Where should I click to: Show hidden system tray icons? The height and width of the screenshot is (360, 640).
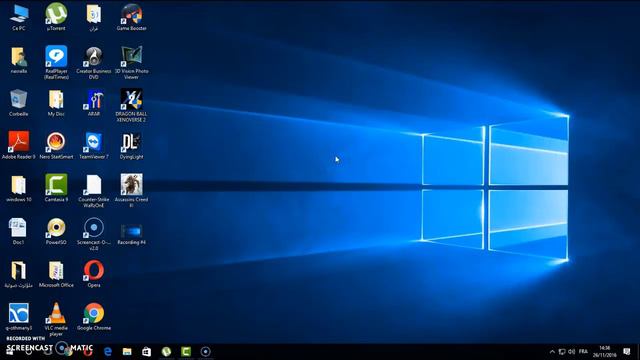[x=552, y=351]
